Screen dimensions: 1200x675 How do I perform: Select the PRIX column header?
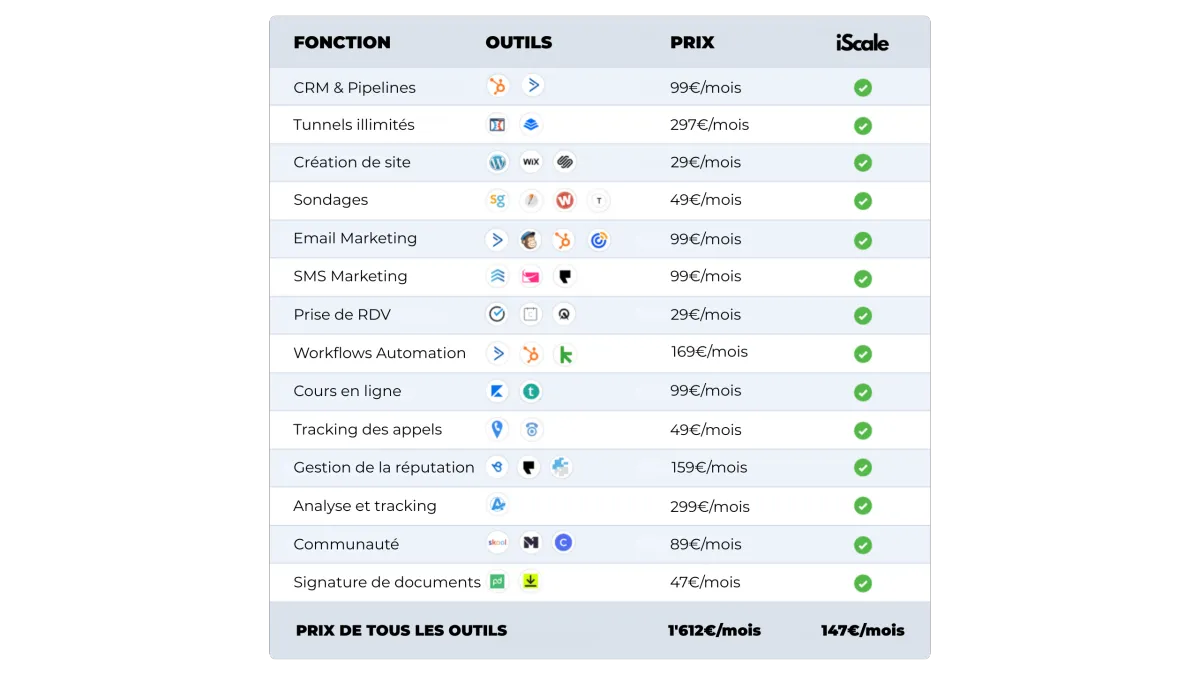coord(692,42)
